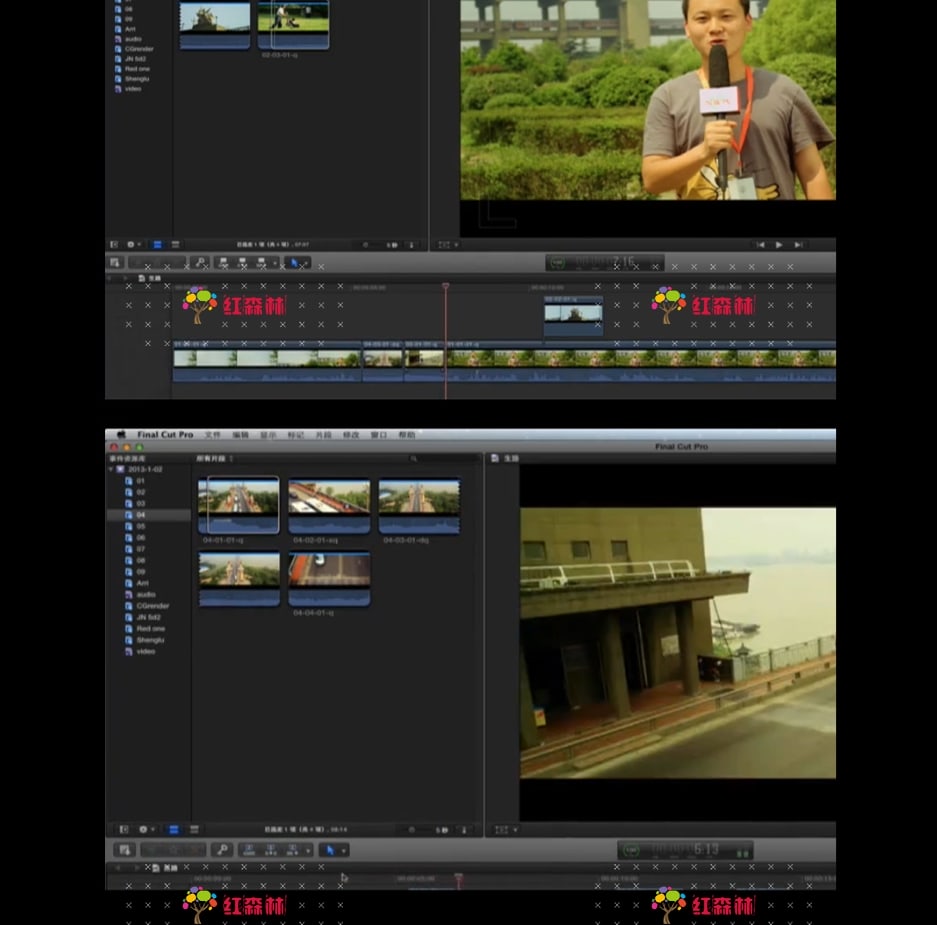Select the Arri event in the bottom window
This screenshot has height=925, width=937.
(x=142, y=583)
